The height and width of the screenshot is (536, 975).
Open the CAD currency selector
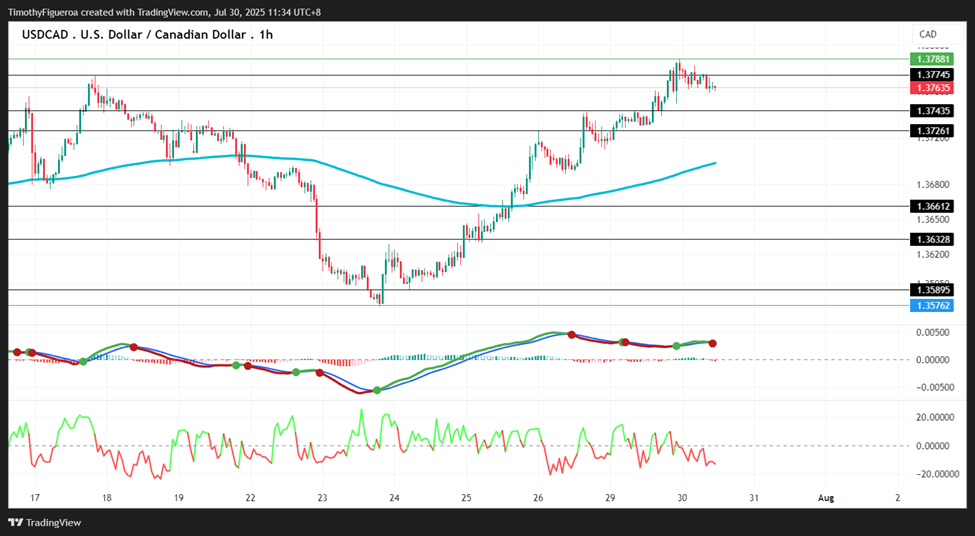pos(931,34)
